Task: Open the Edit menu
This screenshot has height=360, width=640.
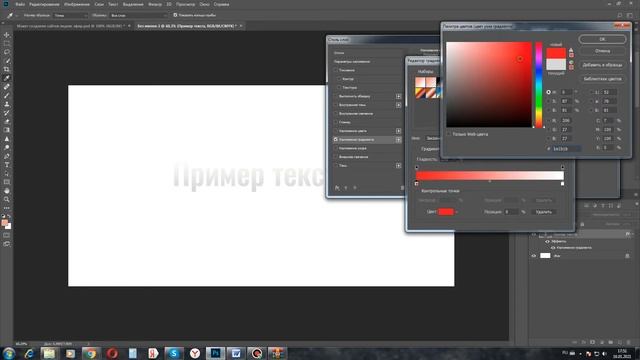Action: coord(44,4)
